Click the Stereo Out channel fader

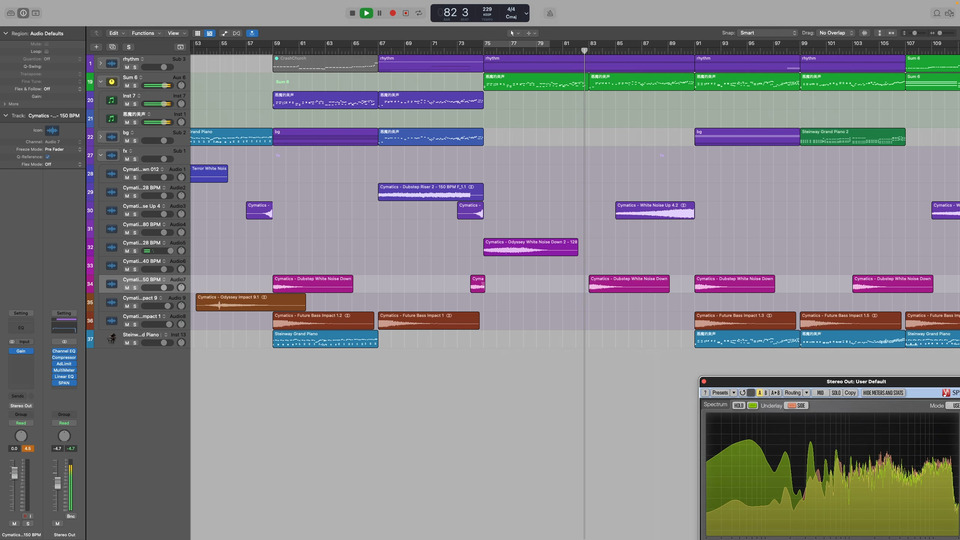[x=58, y=483]
